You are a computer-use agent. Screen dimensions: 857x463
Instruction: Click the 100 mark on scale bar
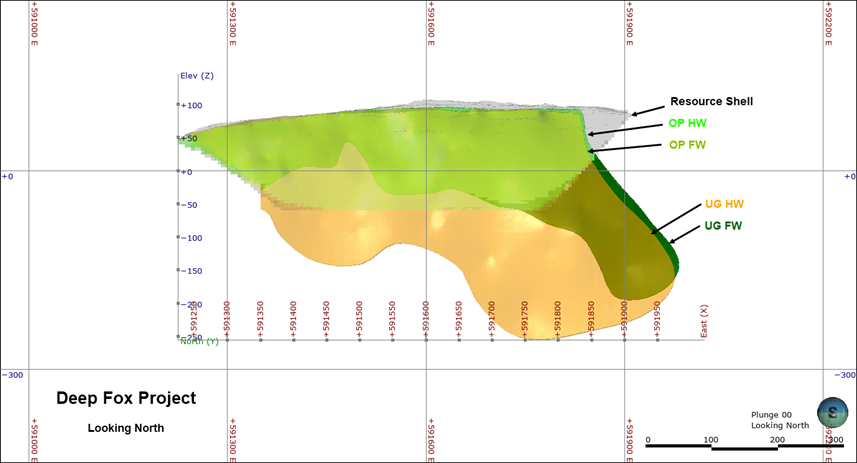click(x=711, y=440)
